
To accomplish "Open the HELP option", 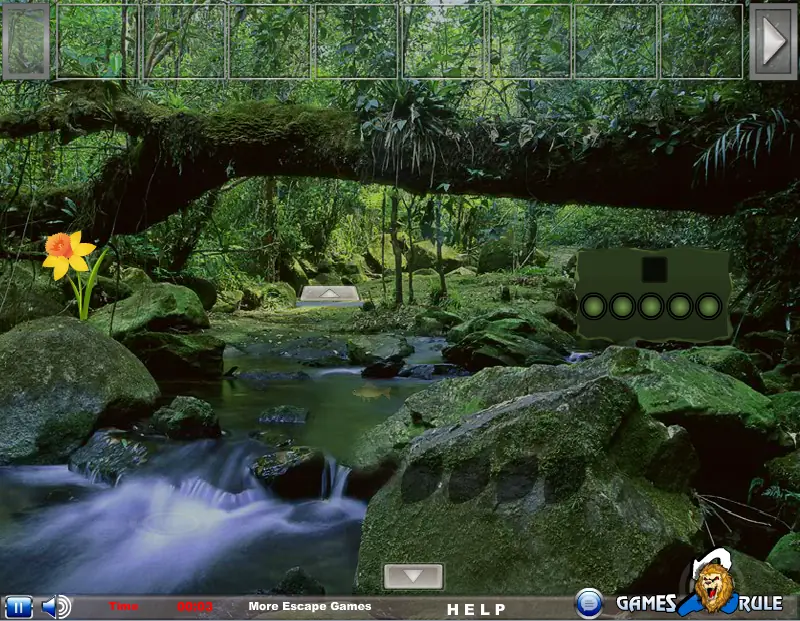I will point(477,609).
